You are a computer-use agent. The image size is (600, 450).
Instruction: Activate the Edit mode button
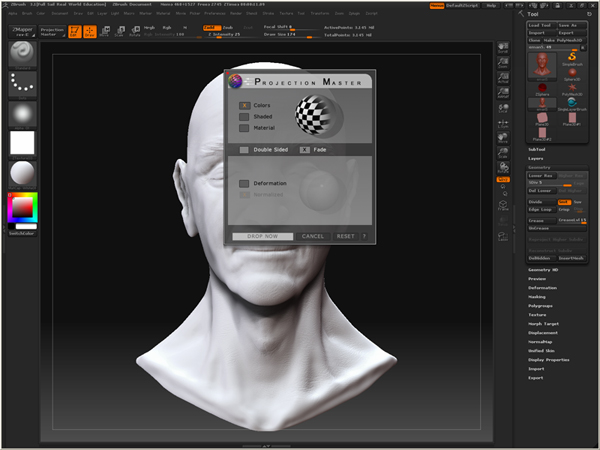coord(73,32)
